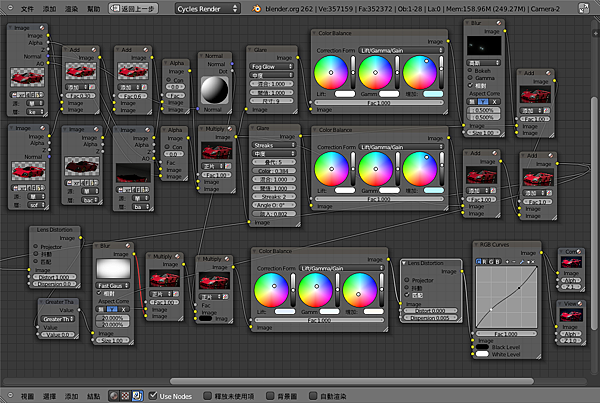Select the G channel in RGB Curves

(491, 262)
